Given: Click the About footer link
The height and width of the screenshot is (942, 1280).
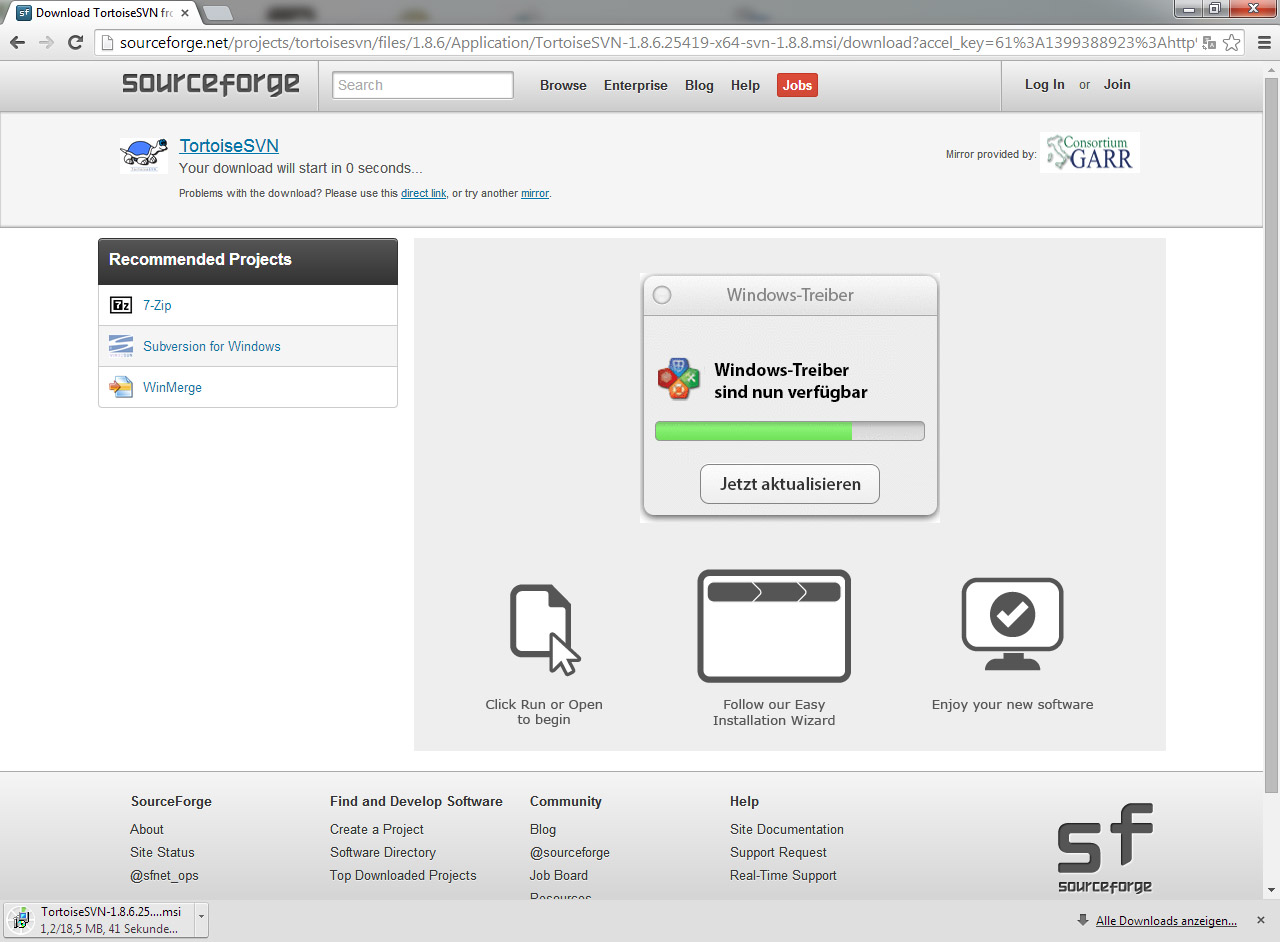Looking at the screenshot, I should [147, 829].
